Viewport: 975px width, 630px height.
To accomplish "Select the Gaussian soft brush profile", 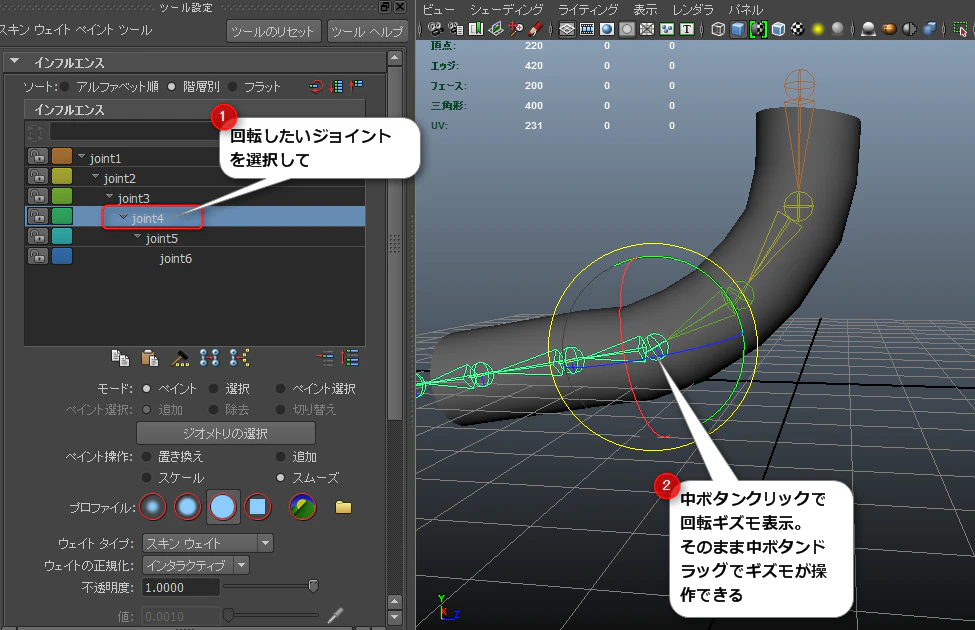I will 153,507.
